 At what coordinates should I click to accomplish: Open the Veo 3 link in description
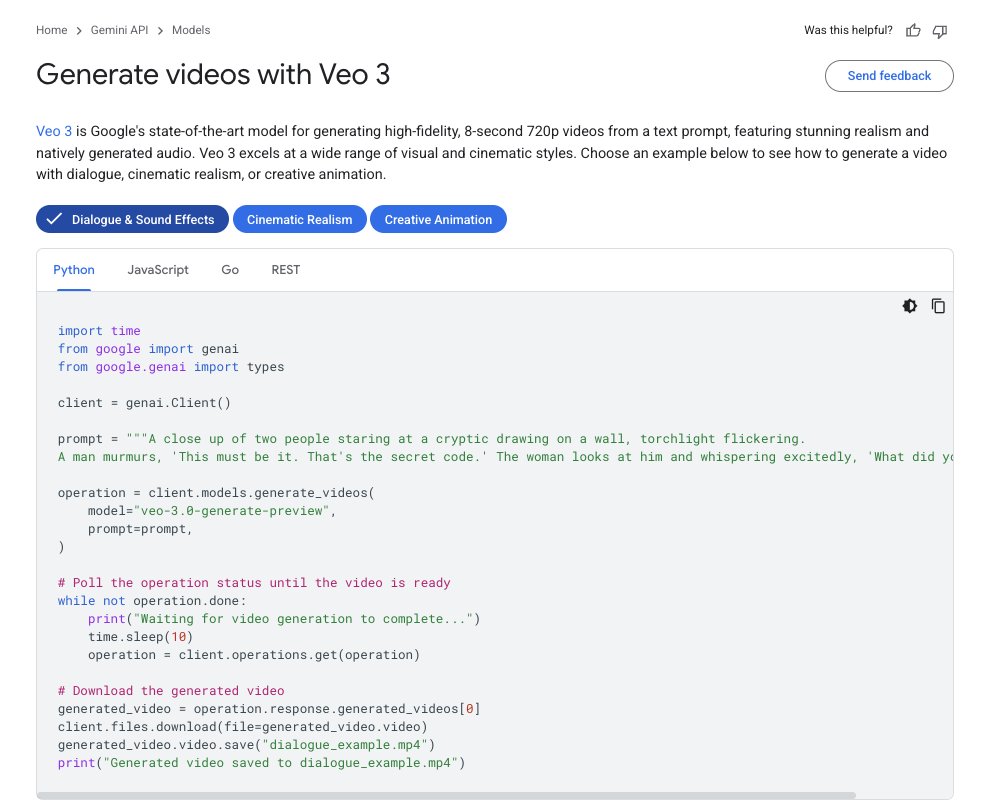53,131
